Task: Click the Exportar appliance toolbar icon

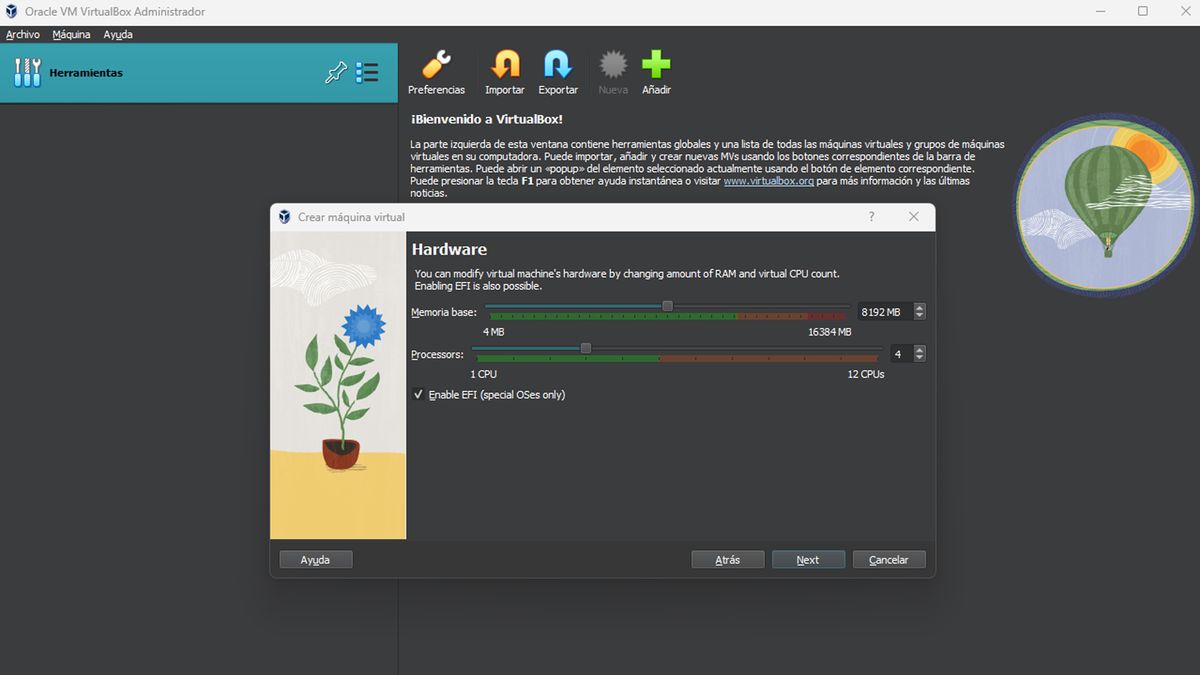Action: click(x=557, y=70)
